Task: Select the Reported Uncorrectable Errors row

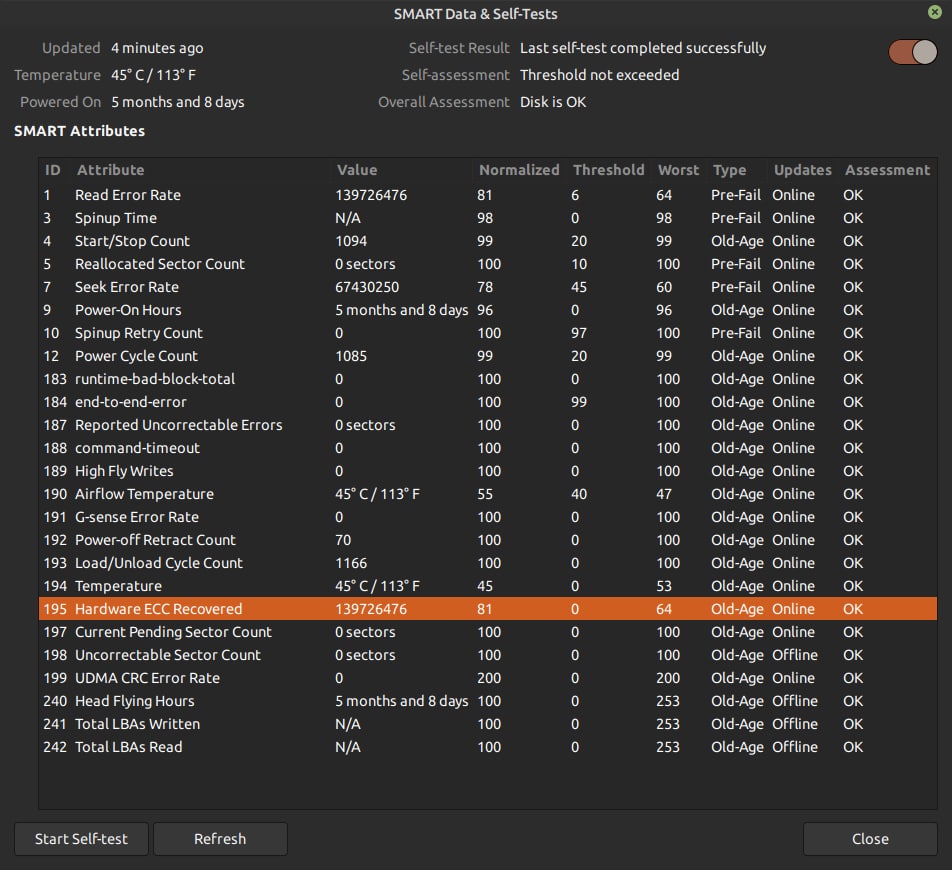Action: [488, 425]
